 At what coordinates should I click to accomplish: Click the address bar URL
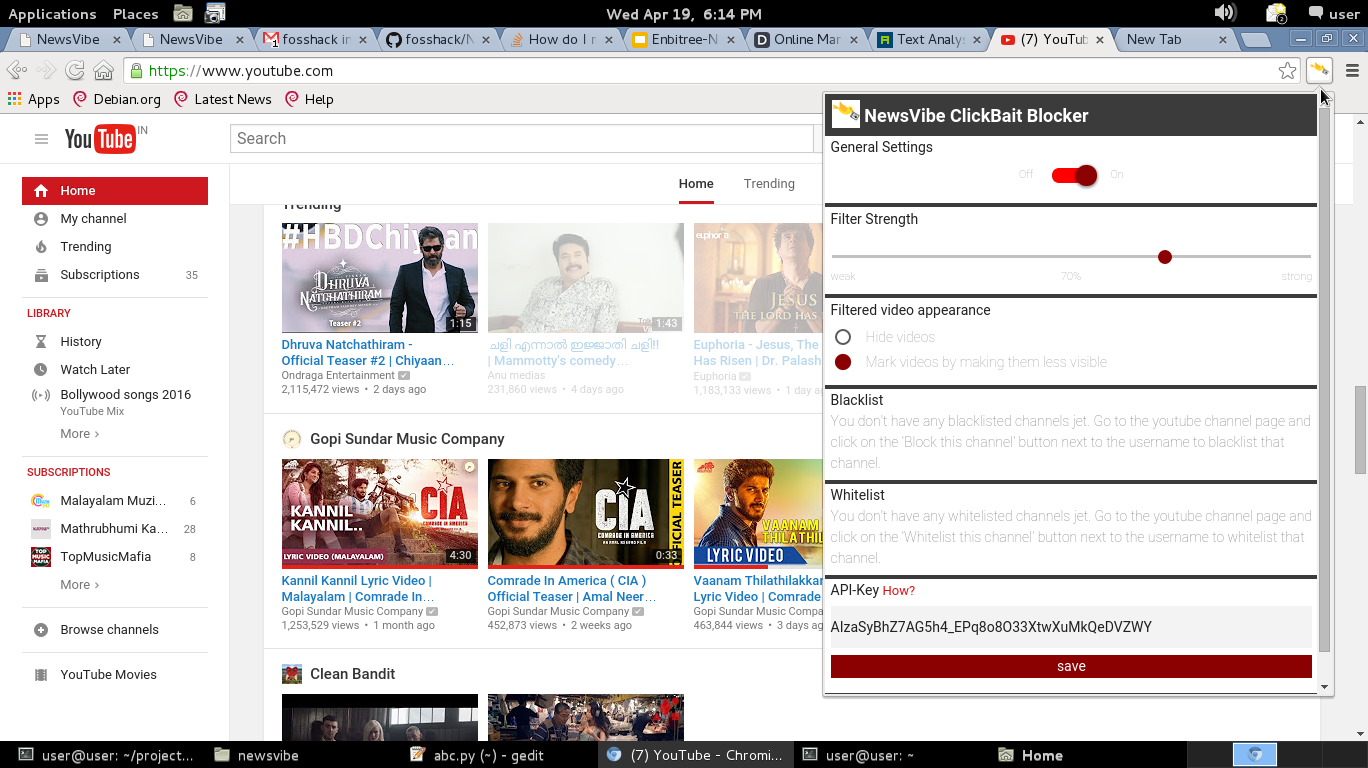click(x=241, y=71)
